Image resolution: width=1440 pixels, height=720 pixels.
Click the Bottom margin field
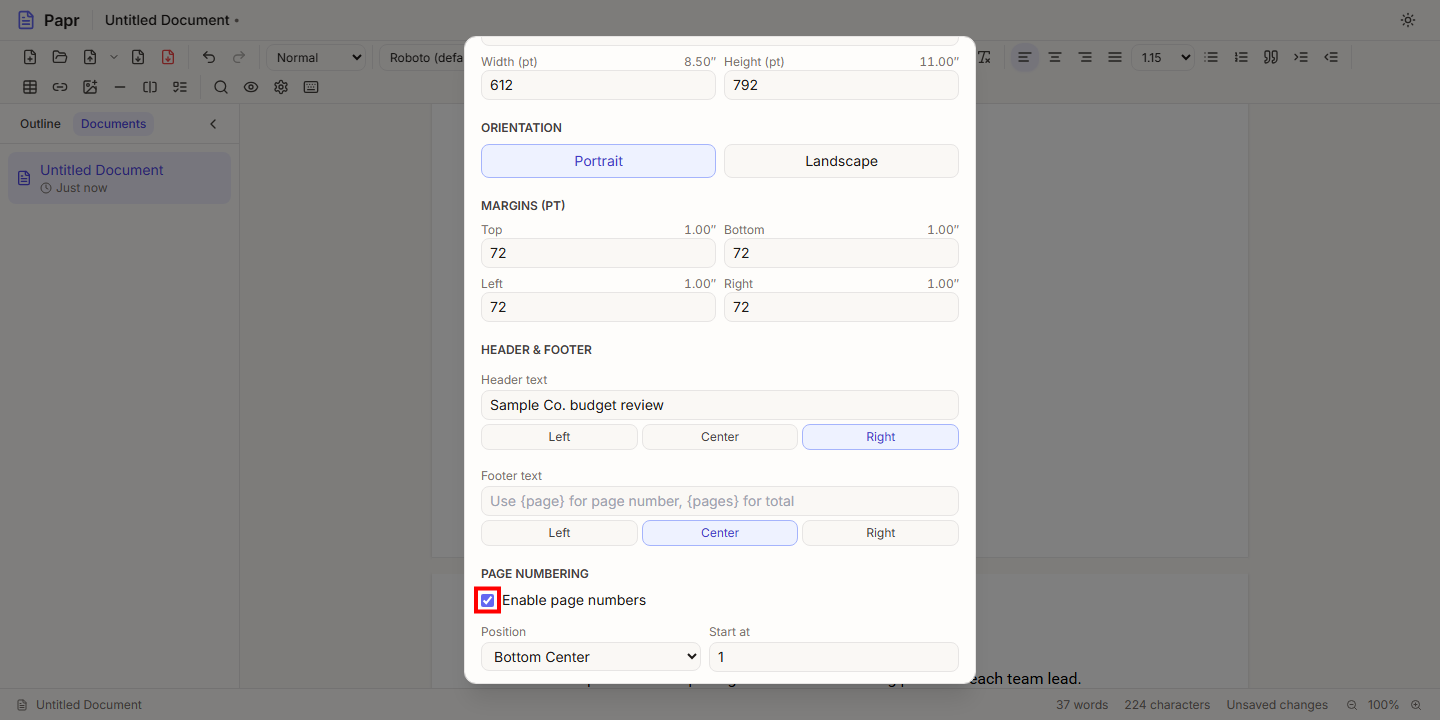[841, 253]
